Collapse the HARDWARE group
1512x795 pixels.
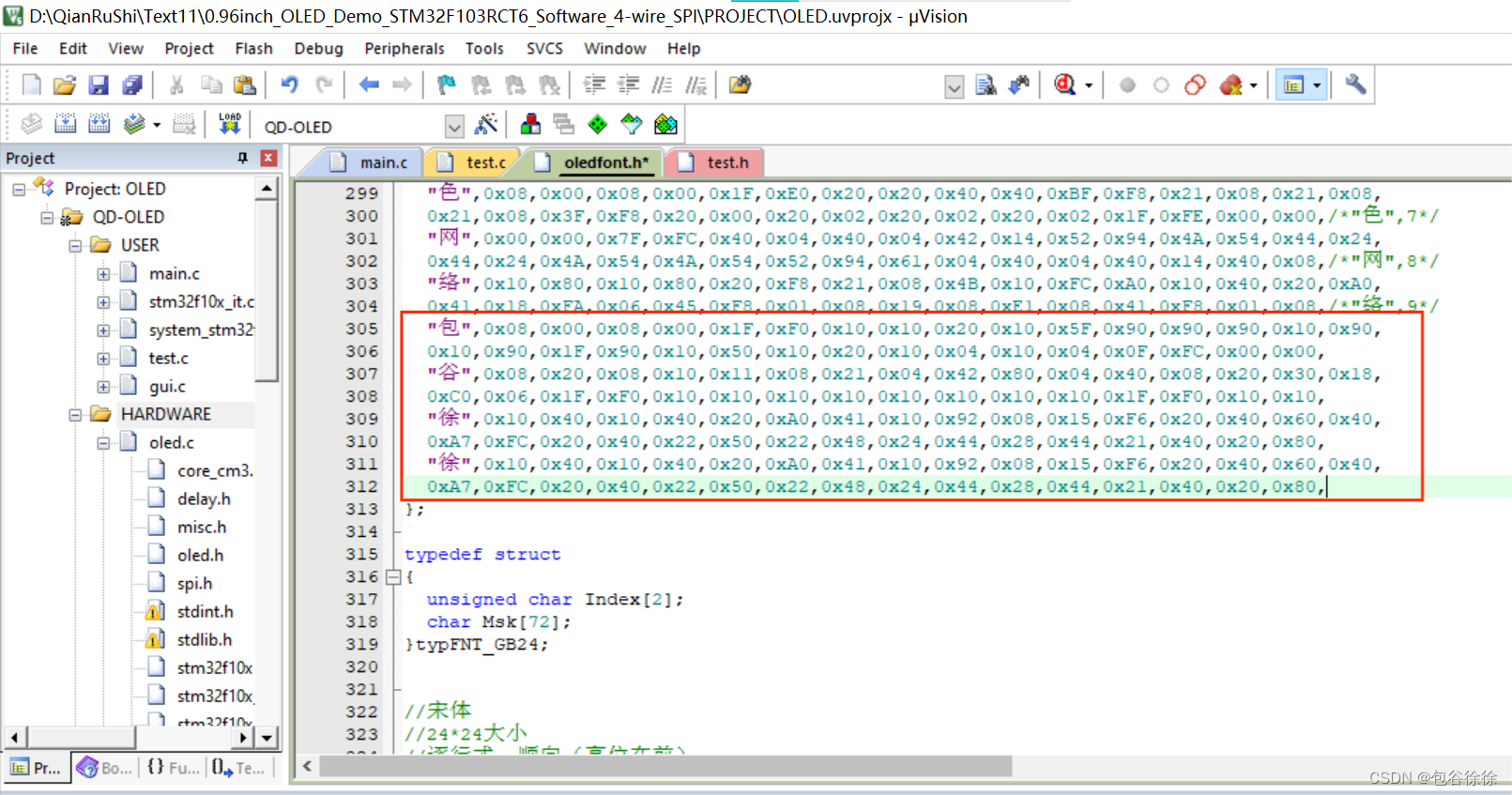click(x=75, y=415)
